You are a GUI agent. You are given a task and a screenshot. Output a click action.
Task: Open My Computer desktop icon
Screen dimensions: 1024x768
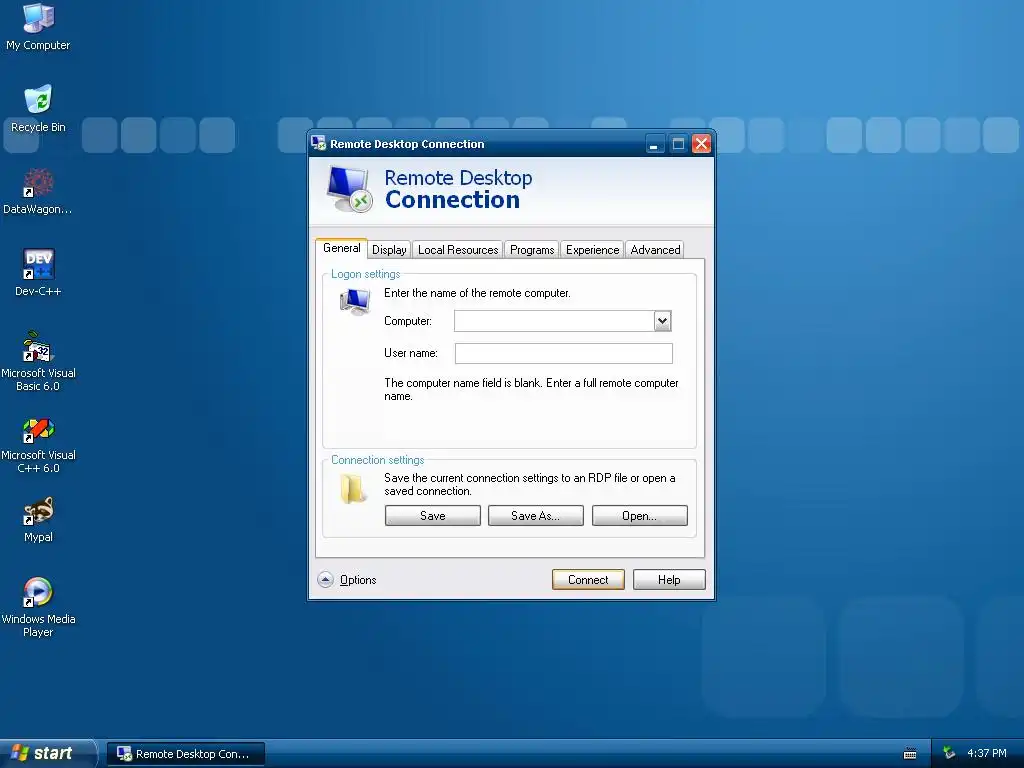pyautogui.click(x=38, y=26)
